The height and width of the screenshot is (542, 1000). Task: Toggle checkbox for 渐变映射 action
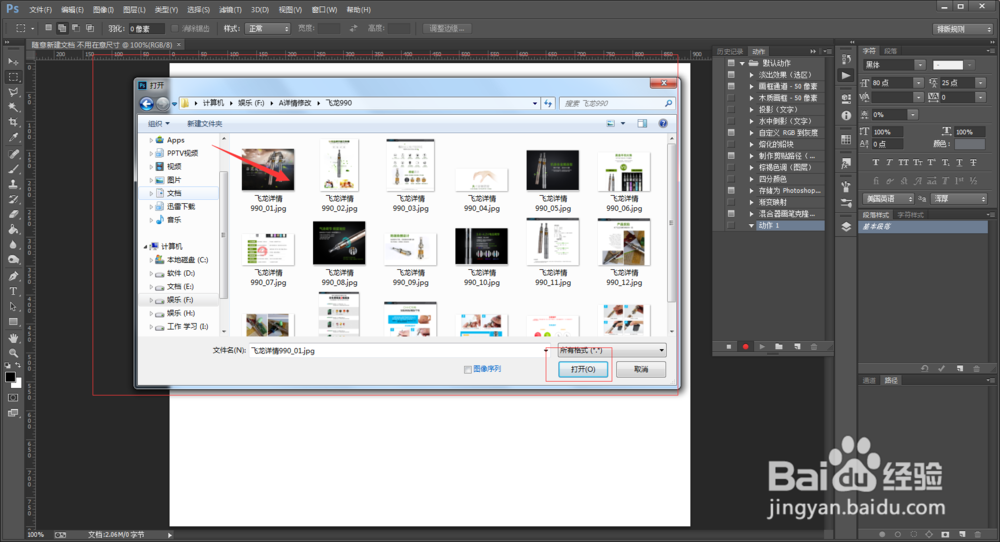tap(731, 202)
